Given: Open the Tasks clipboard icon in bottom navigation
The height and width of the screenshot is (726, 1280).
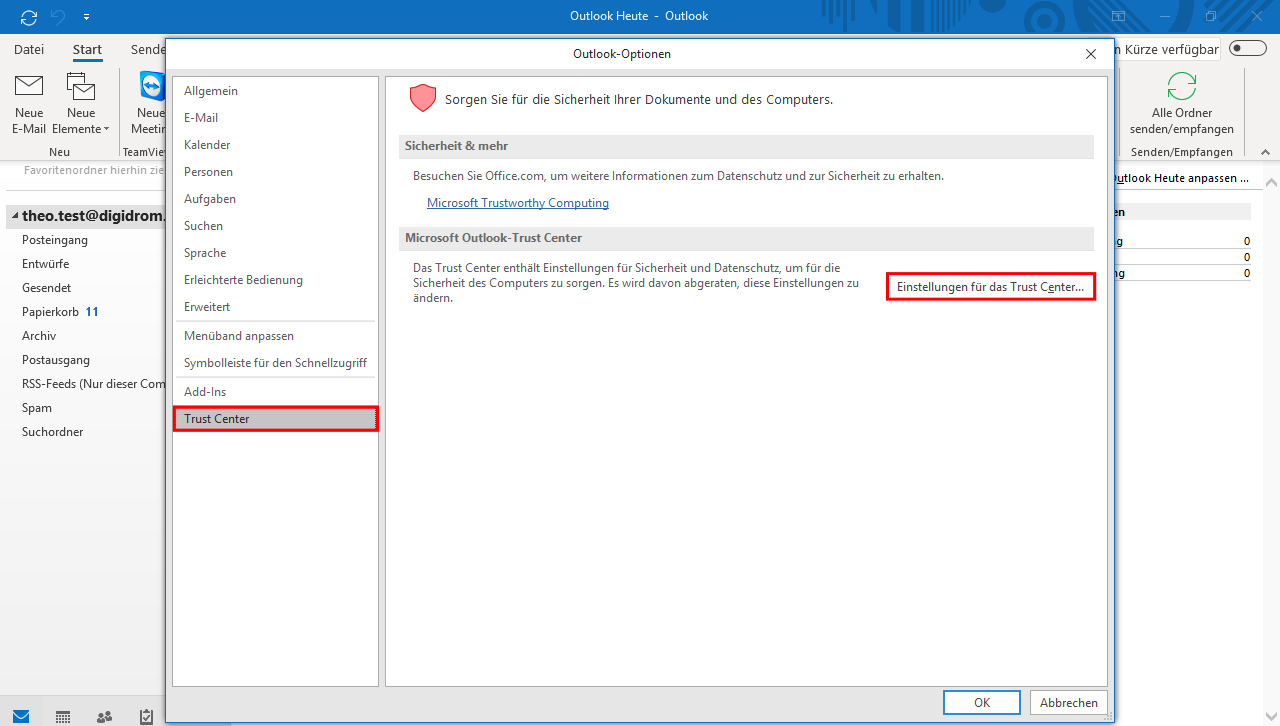Looking at the screenshot, I should [x=146, y=716].
